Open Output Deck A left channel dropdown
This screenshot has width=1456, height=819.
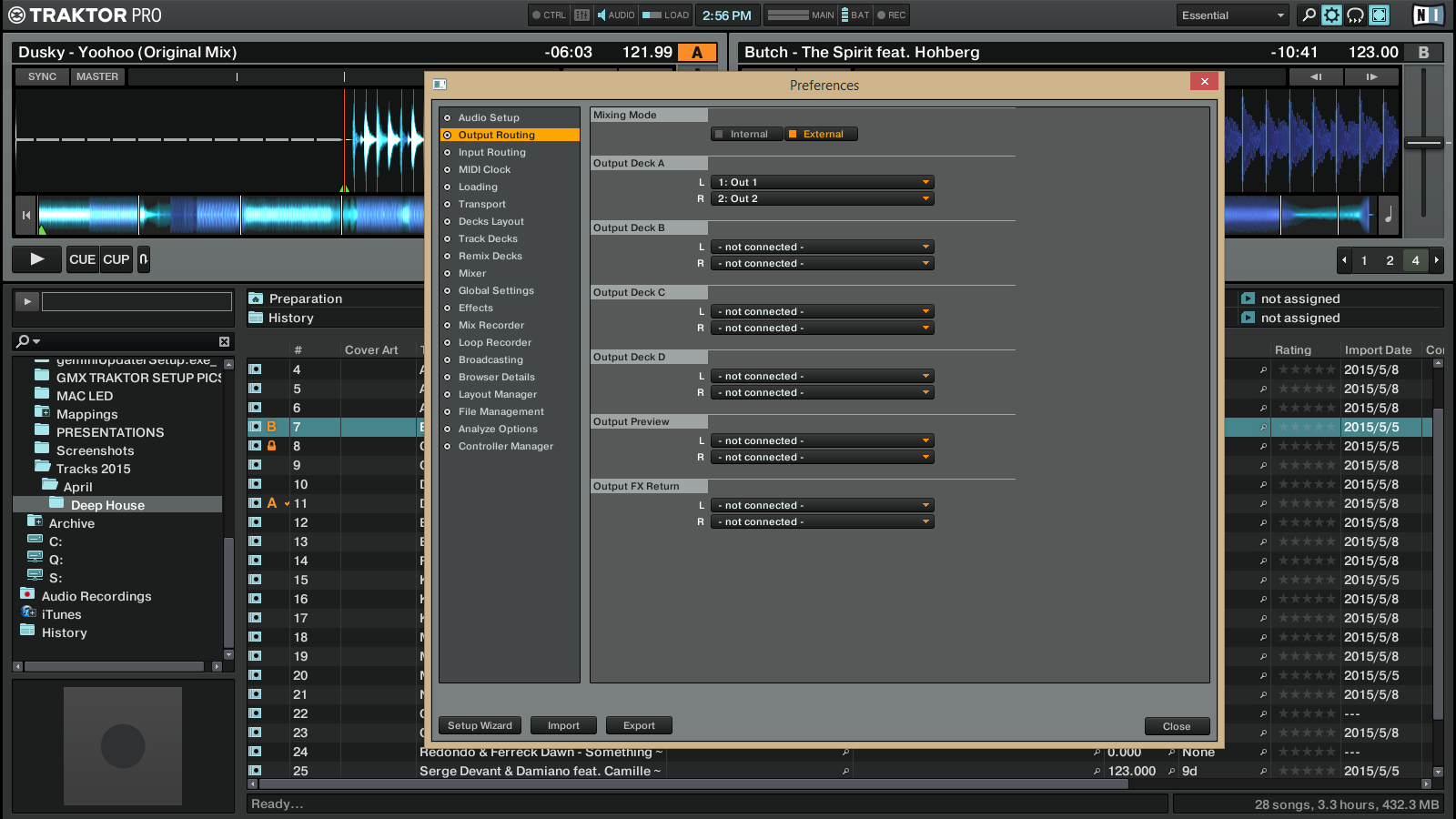coord(823,182)
